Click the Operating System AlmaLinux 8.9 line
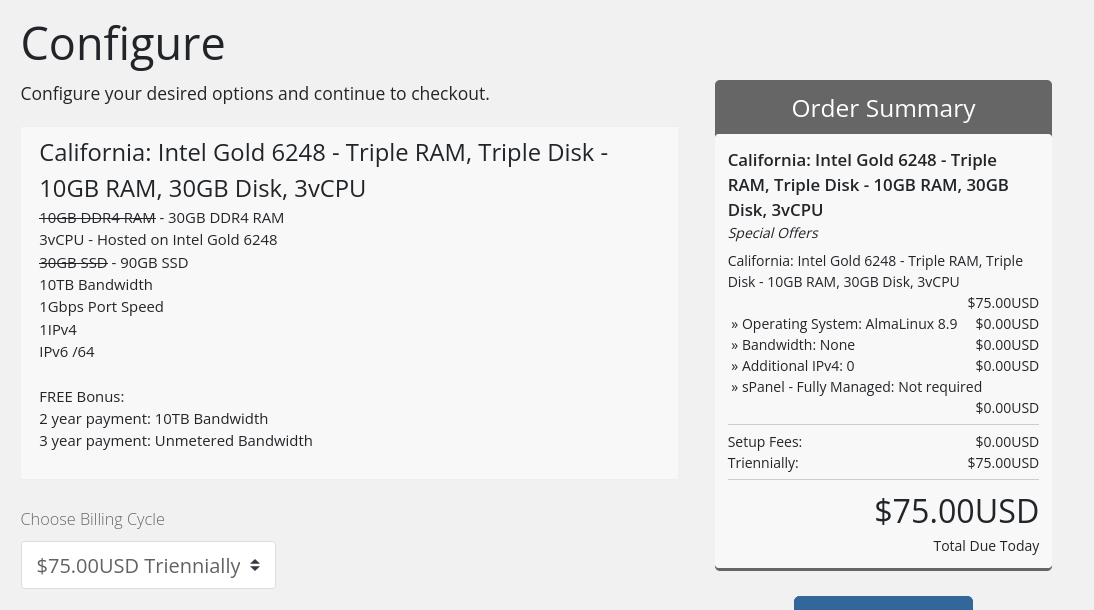1094x610 pixels. pos(883,324)
